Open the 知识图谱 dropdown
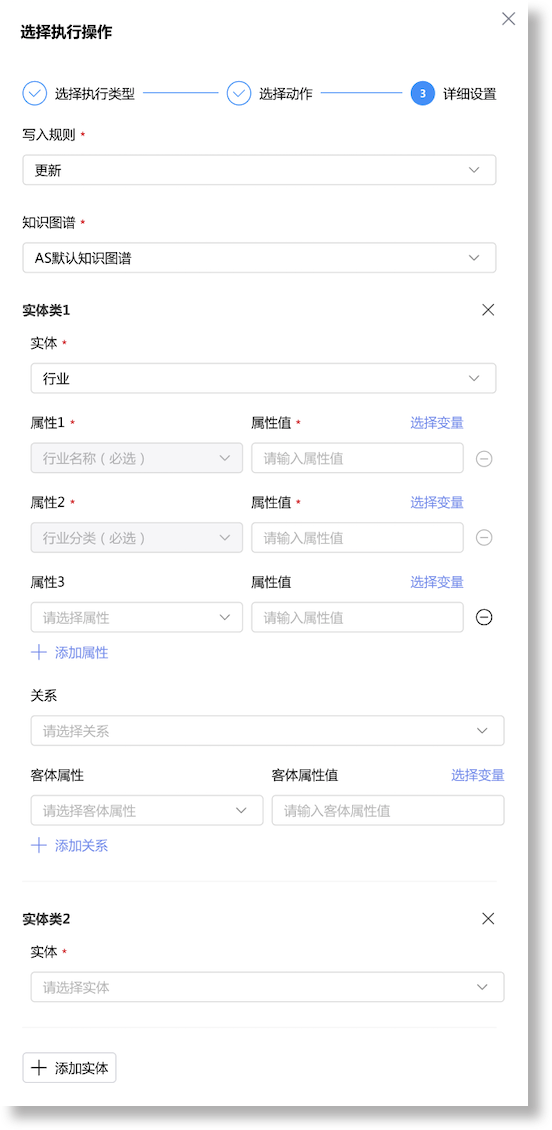This screenshot has height=1130, width=552. (259, 257)
